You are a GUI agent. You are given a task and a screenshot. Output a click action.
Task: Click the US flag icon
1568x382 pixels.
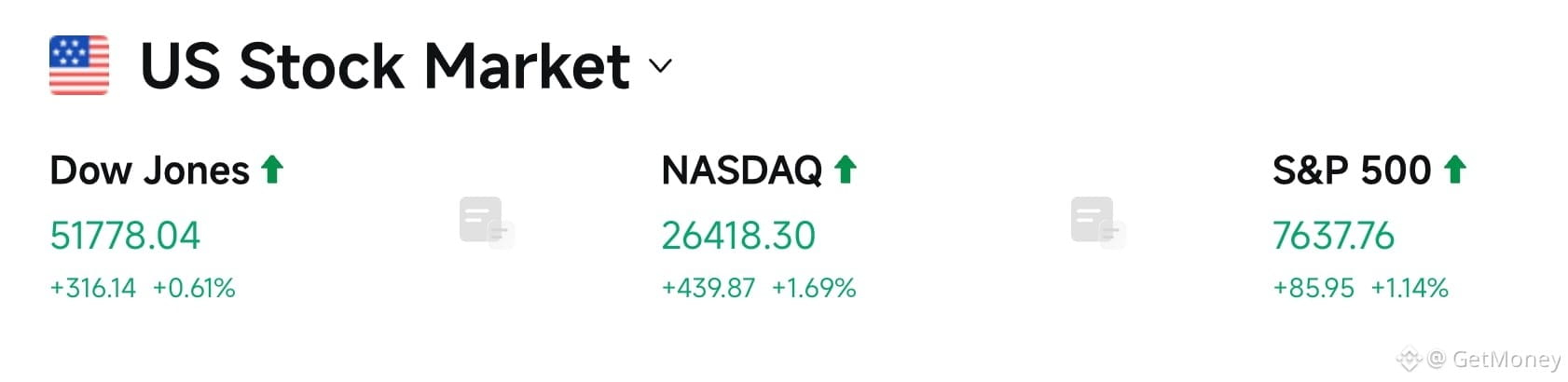(x=79, y=65)
